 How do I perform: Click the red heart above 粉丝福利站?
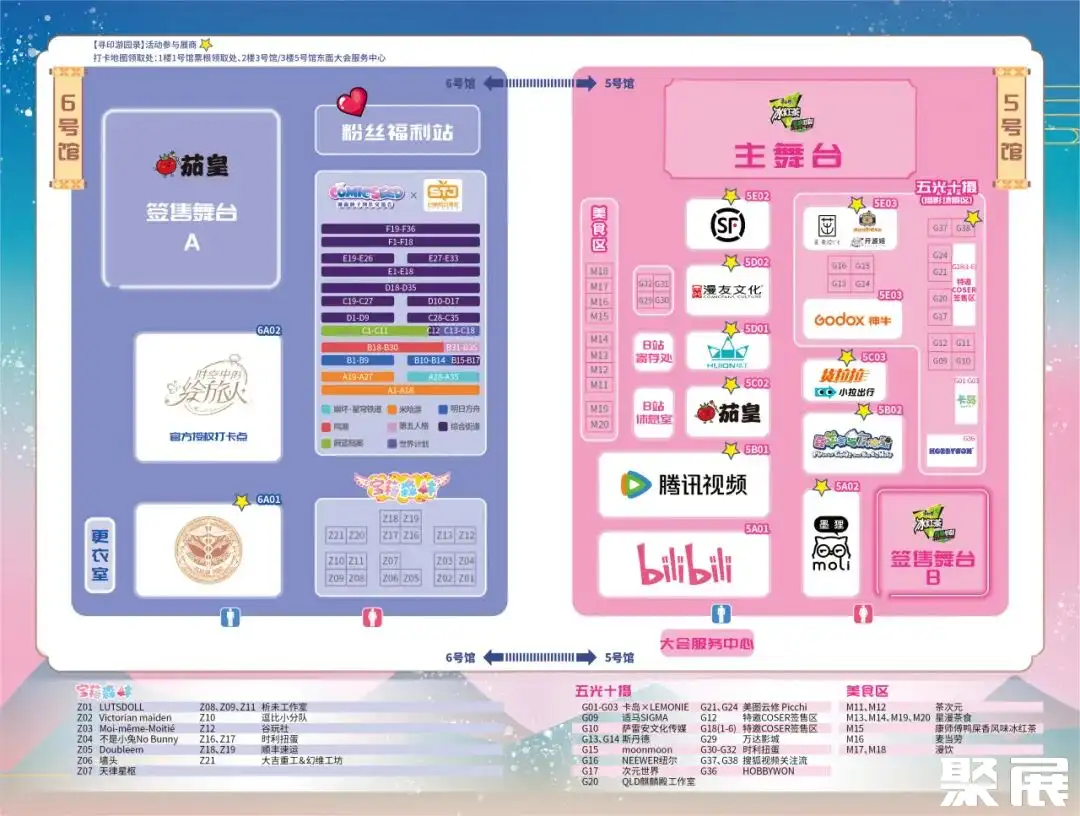(x=351, y=102)
